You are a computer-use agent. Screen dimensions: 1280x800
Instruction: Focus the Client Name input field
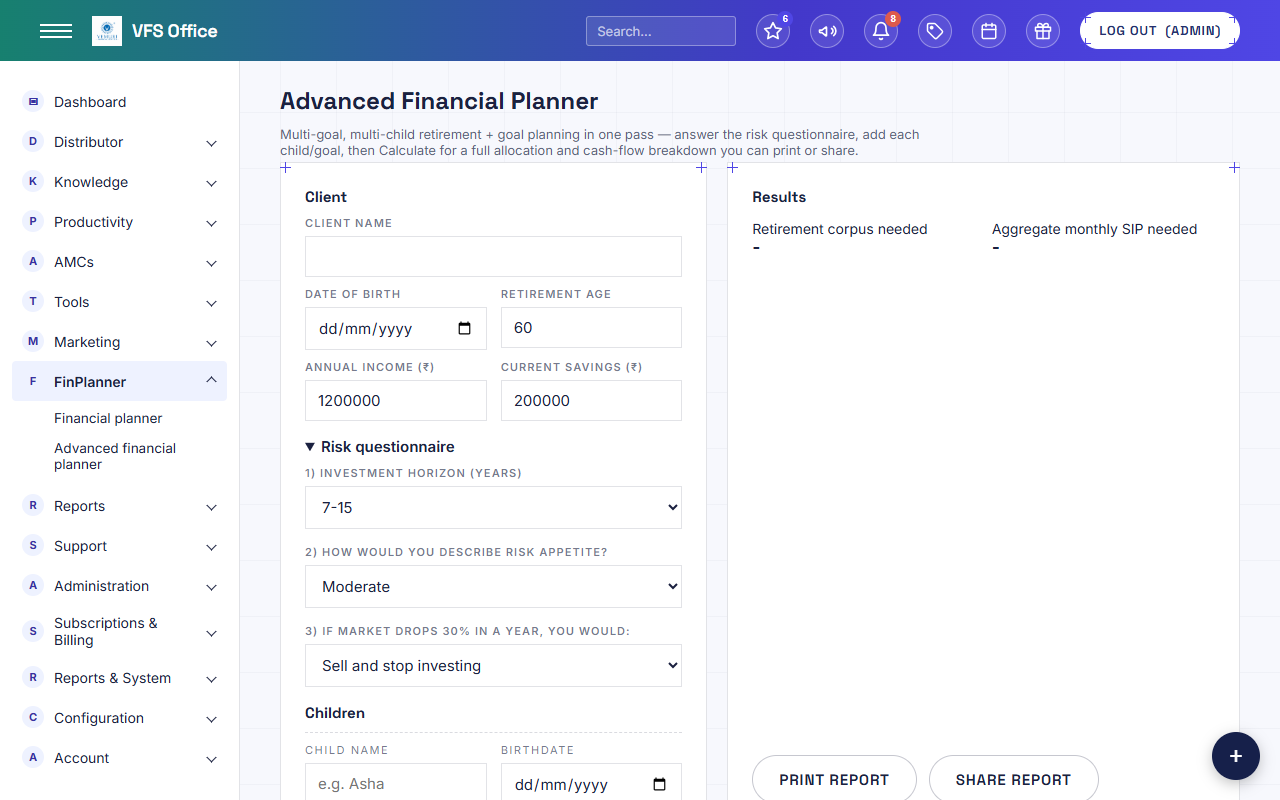pos(493,256)
